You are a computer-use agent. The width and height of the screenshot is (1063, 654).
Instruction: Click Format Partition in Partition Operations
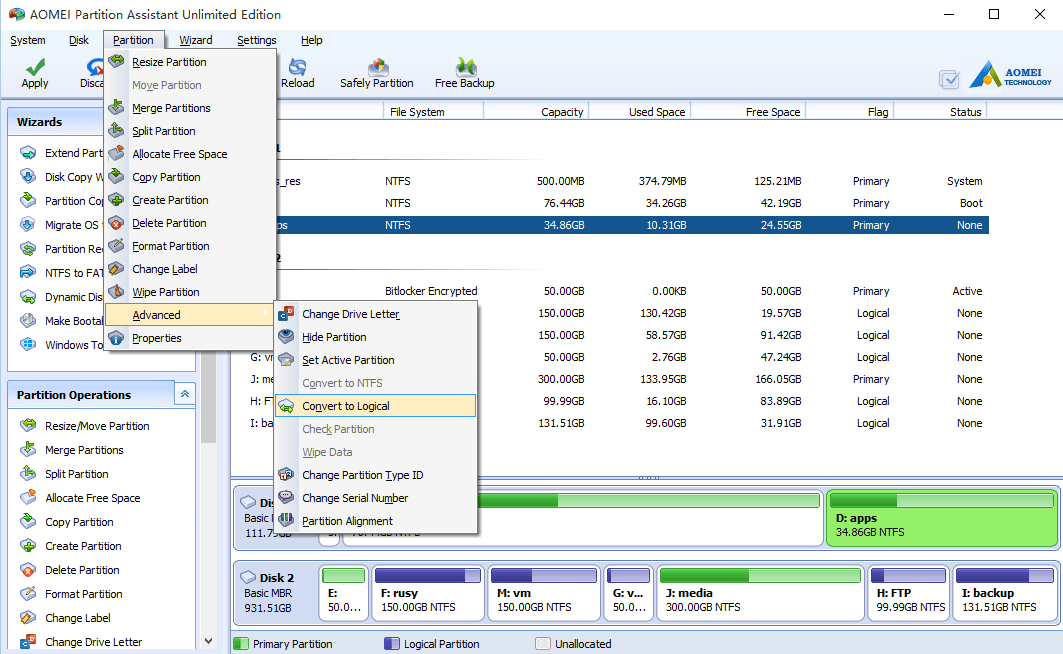tap(84, 594)
